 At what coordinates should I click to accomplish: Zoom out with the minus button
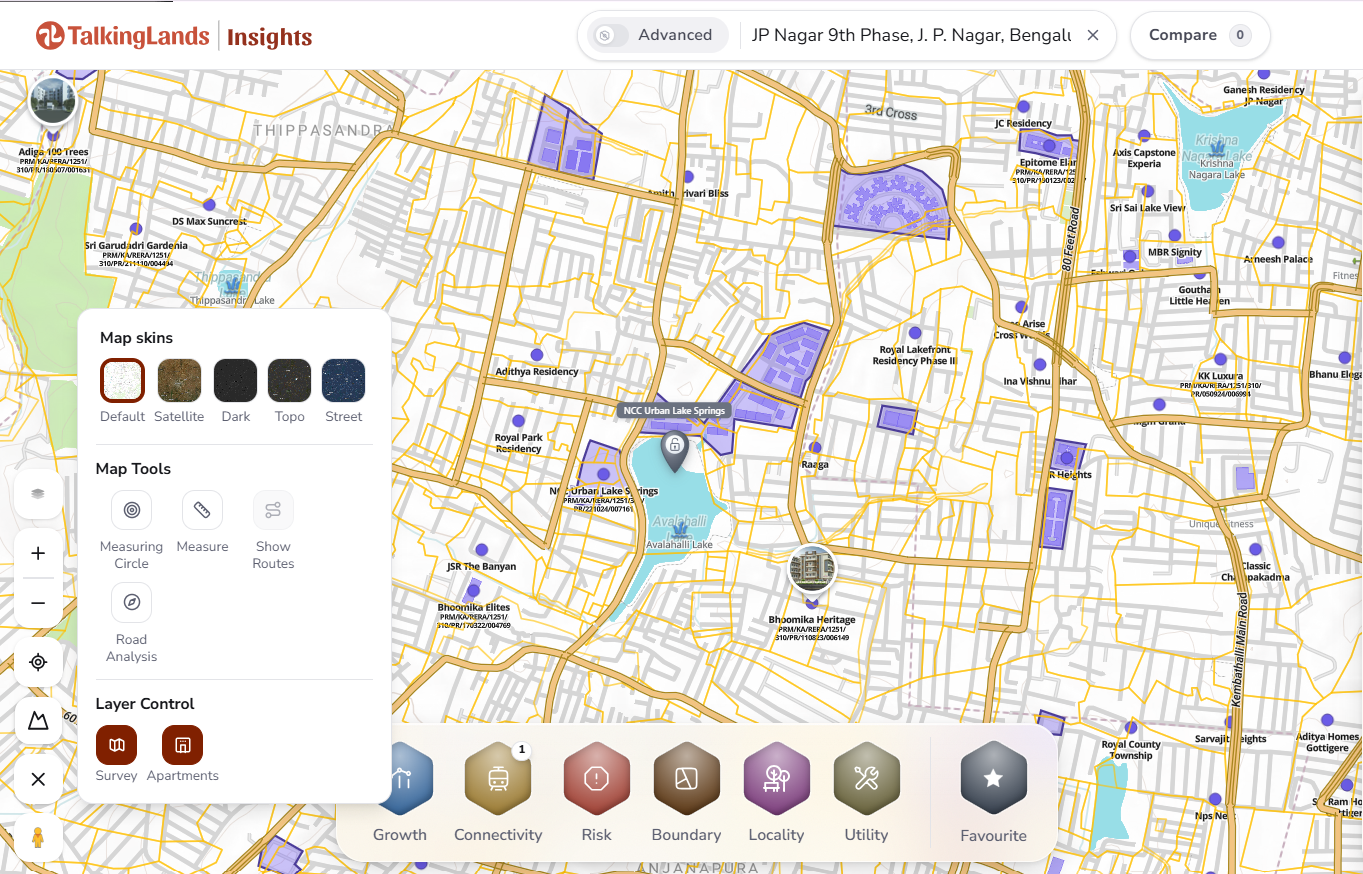point(38,603)
